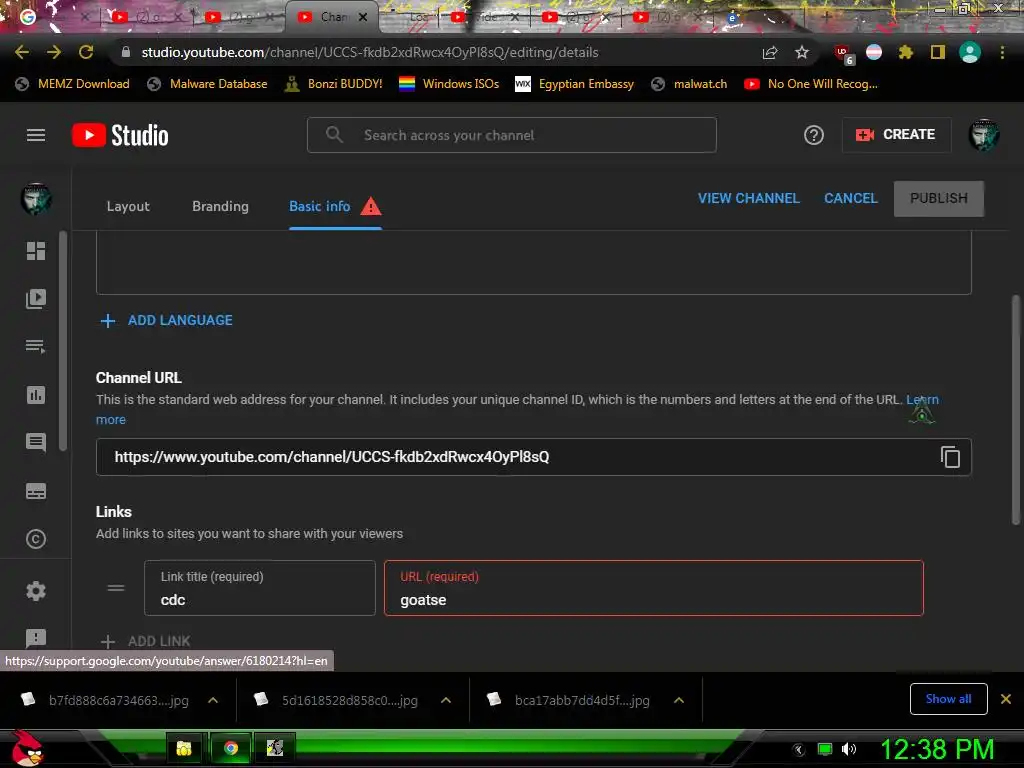Open the Bonzi BUDDY! bookmark
The image size is (1024, 768).
click(x=334, y=84)
